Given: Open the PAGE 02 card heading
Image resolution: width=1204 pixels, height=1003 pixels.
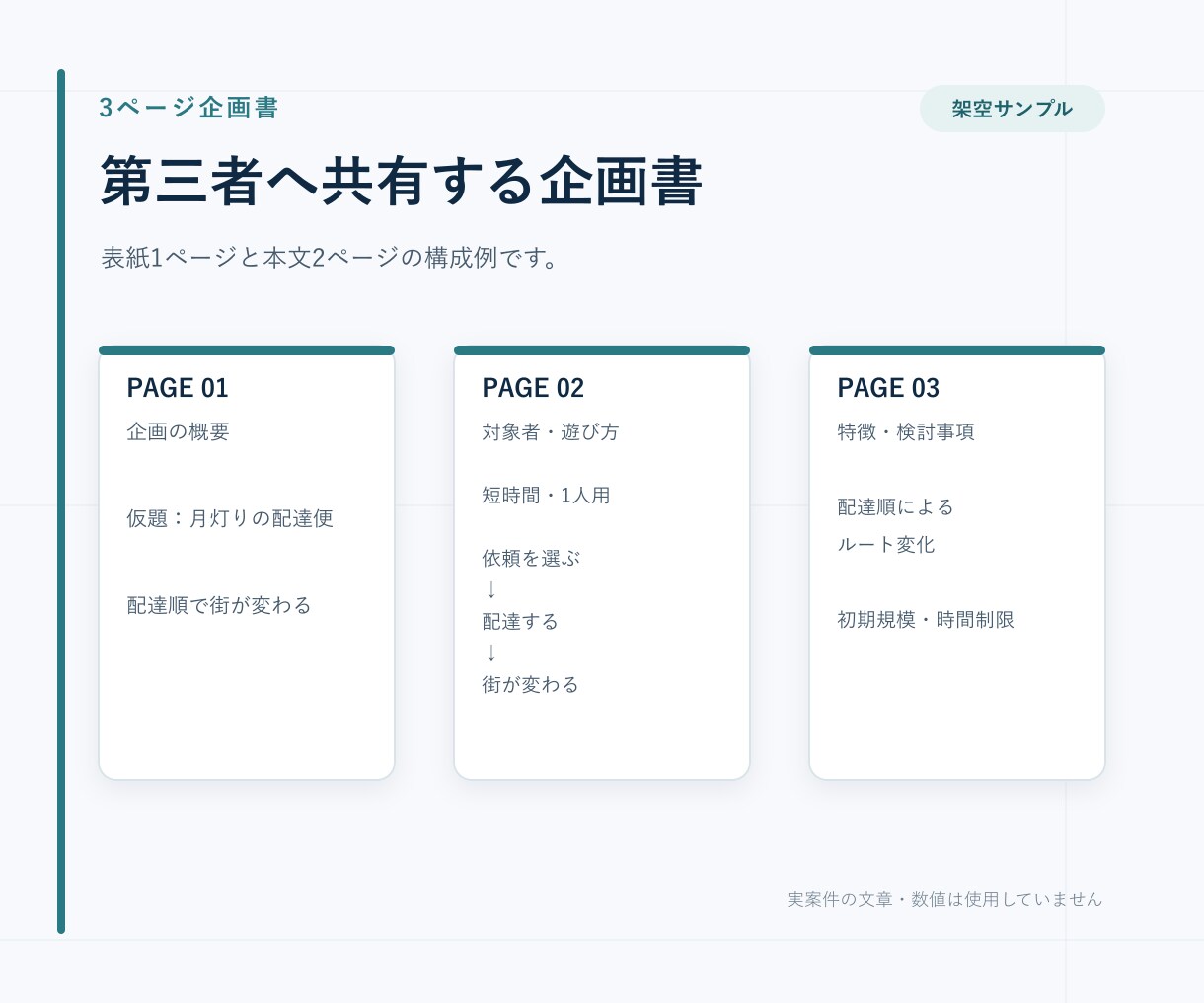Looking at the screenshot, I should tap(533, 388).
